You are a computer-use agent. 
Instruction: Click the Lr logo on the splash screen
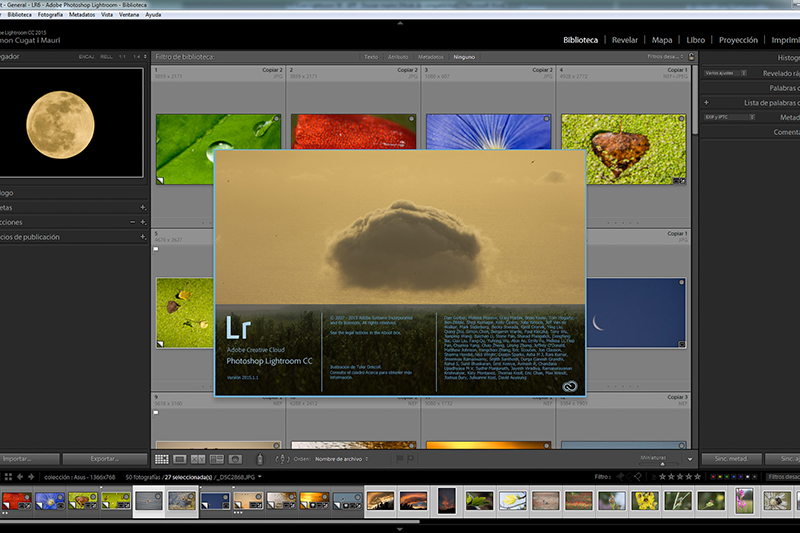[x=238, y=327]
